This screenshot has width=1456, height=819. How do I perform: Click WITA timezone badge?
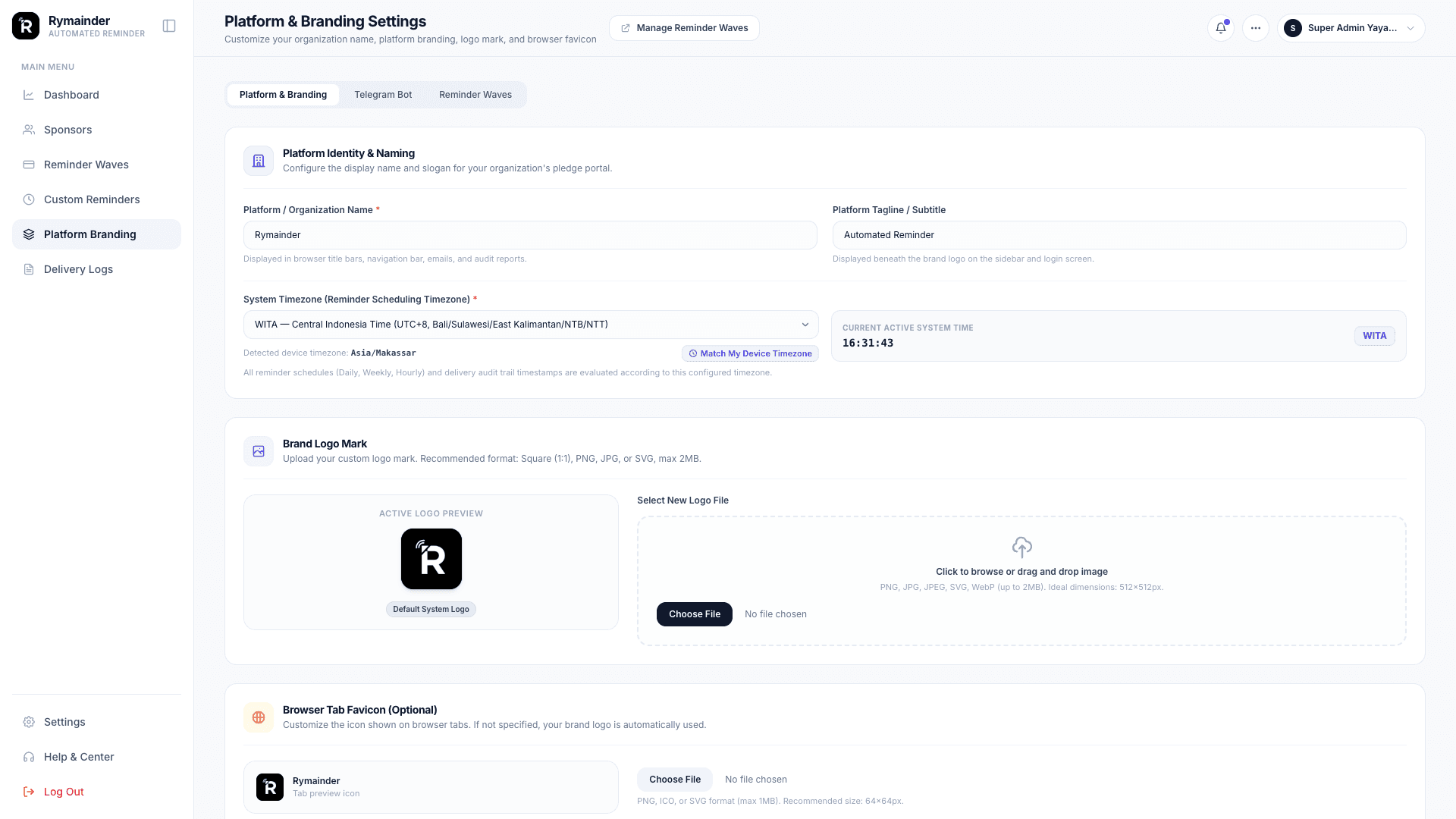click(1375, 336)
